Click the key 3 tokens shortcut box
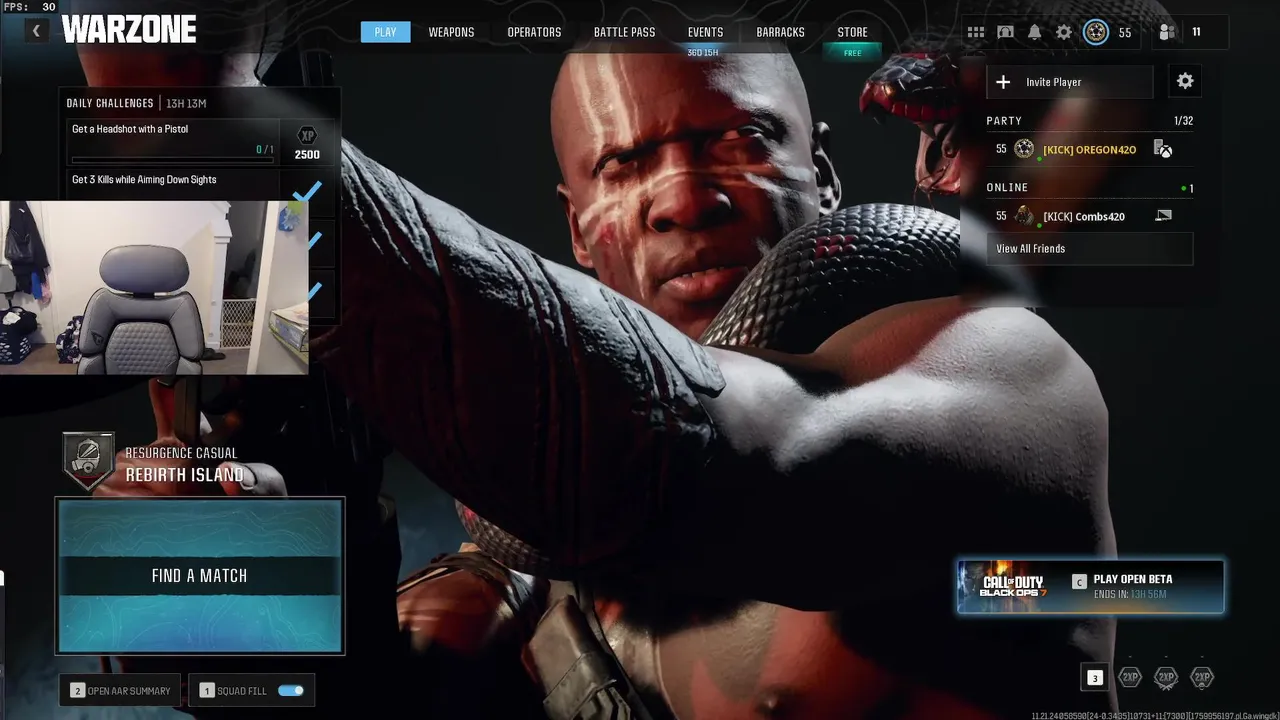The image size is (1280, 720). (1095, 678)
